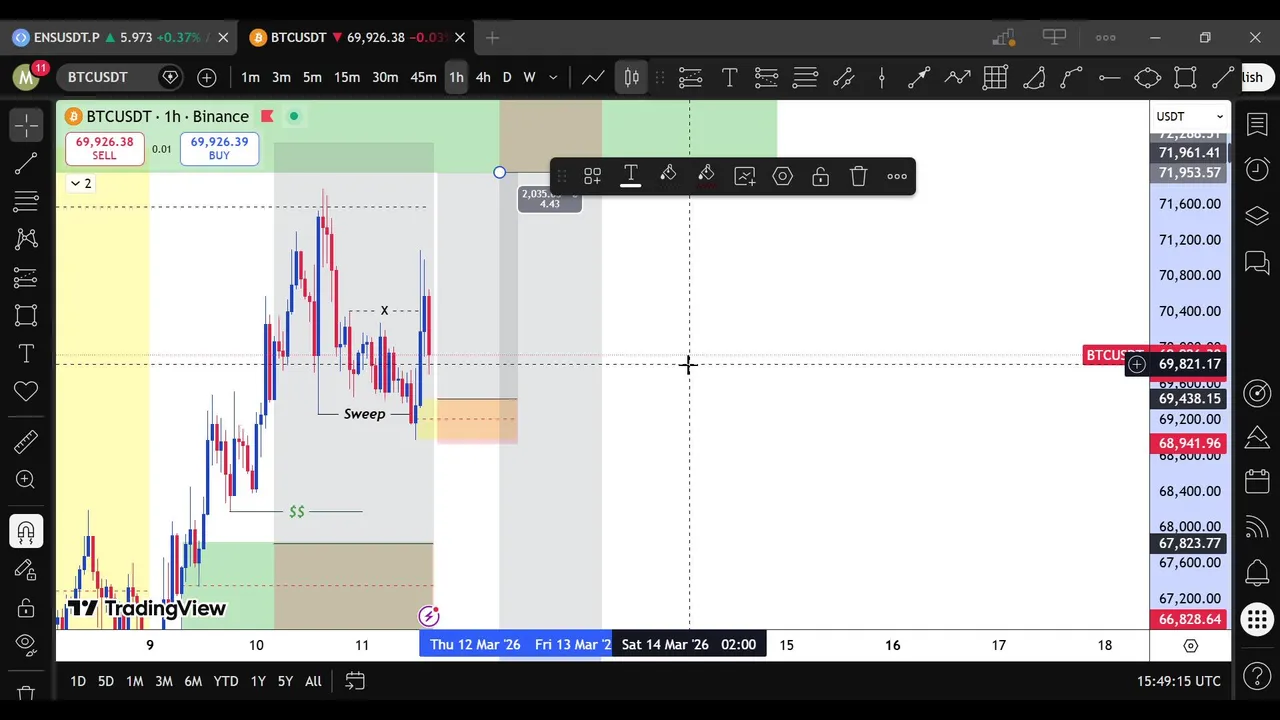Open a new tab with the plus button
1280x720 pixels.
(x=492, y=38)
